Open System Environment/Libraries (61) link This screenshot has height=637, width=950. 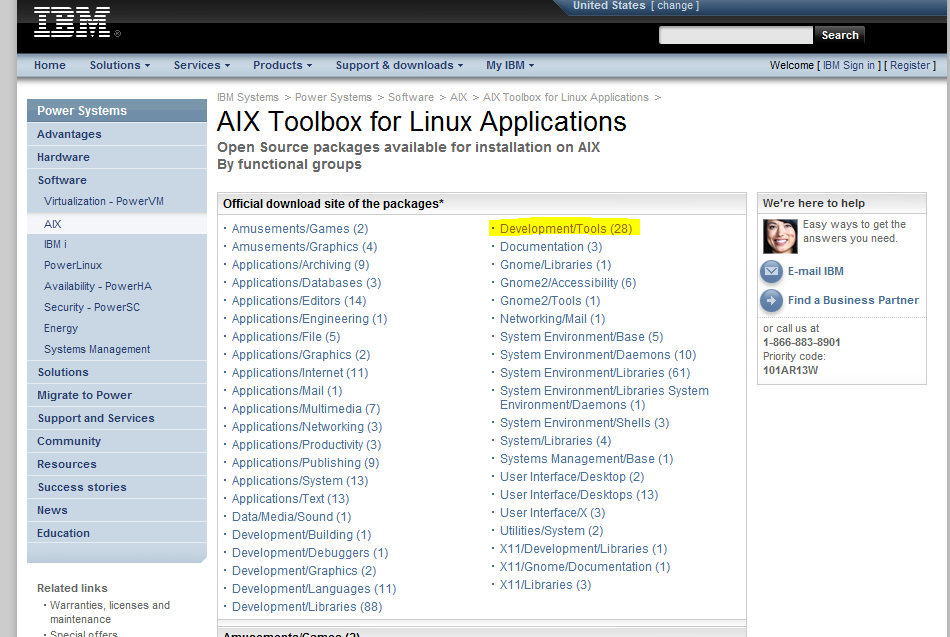coord(595,373)
